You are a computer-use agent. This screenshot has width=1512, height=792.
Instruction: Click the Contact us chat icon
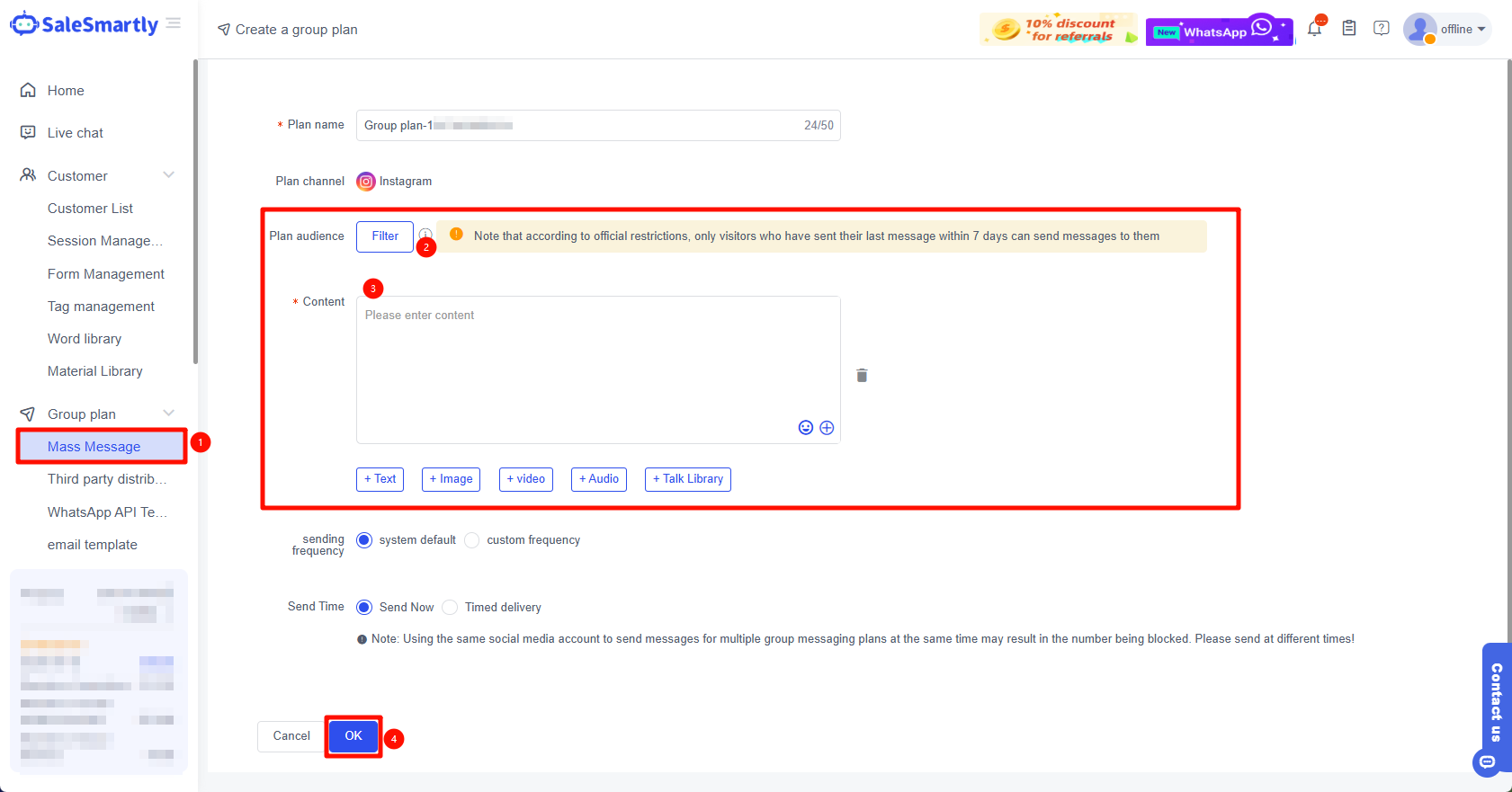[1488, 761]
